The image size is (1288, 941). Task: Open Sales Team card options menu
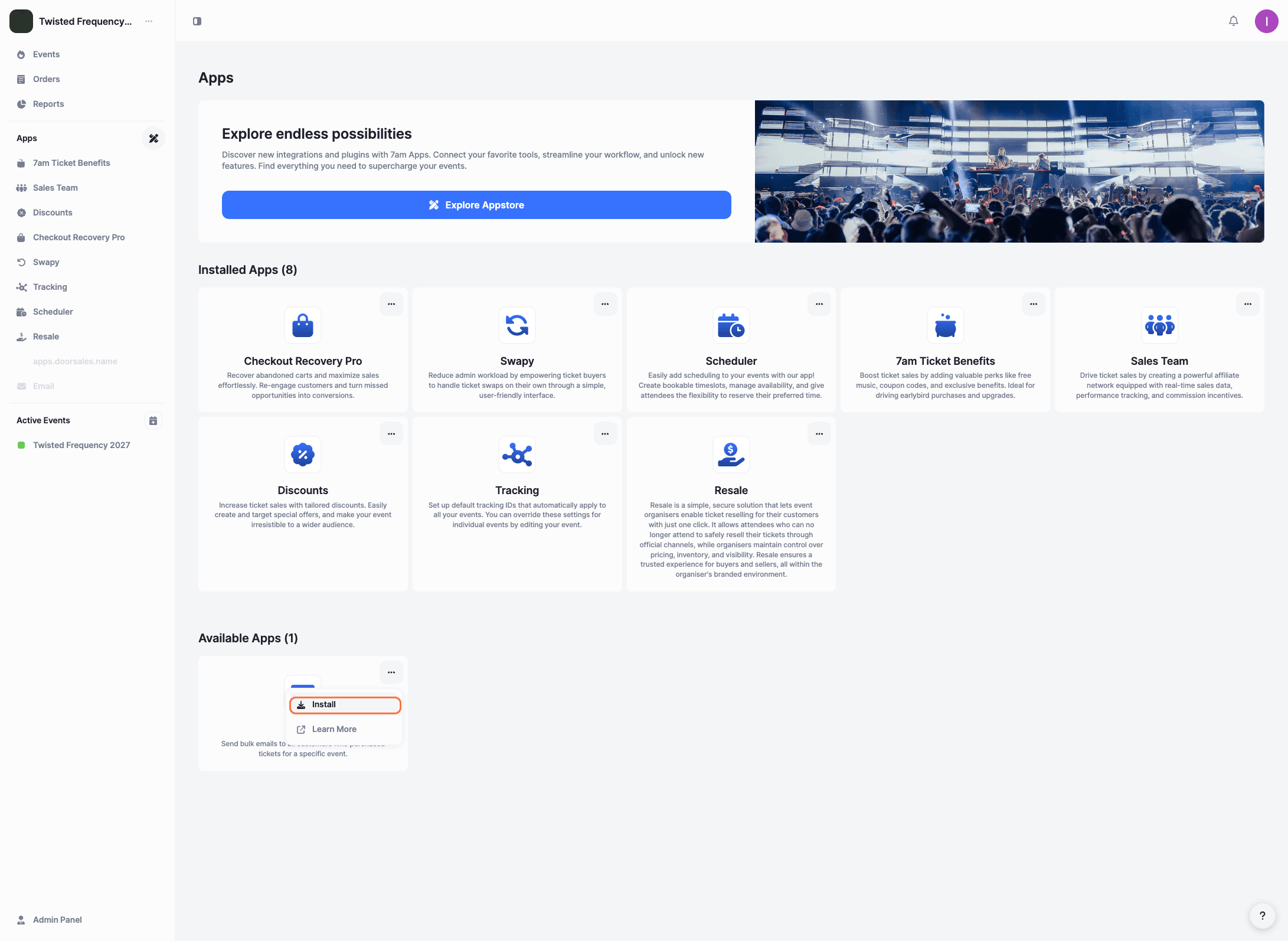point(1247,304)
